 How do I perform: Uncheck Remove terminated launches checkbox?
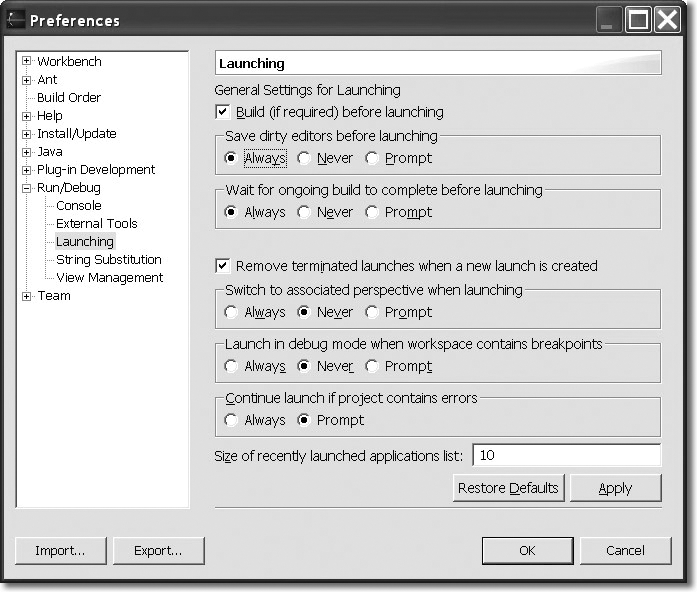[x=223, y=266]
